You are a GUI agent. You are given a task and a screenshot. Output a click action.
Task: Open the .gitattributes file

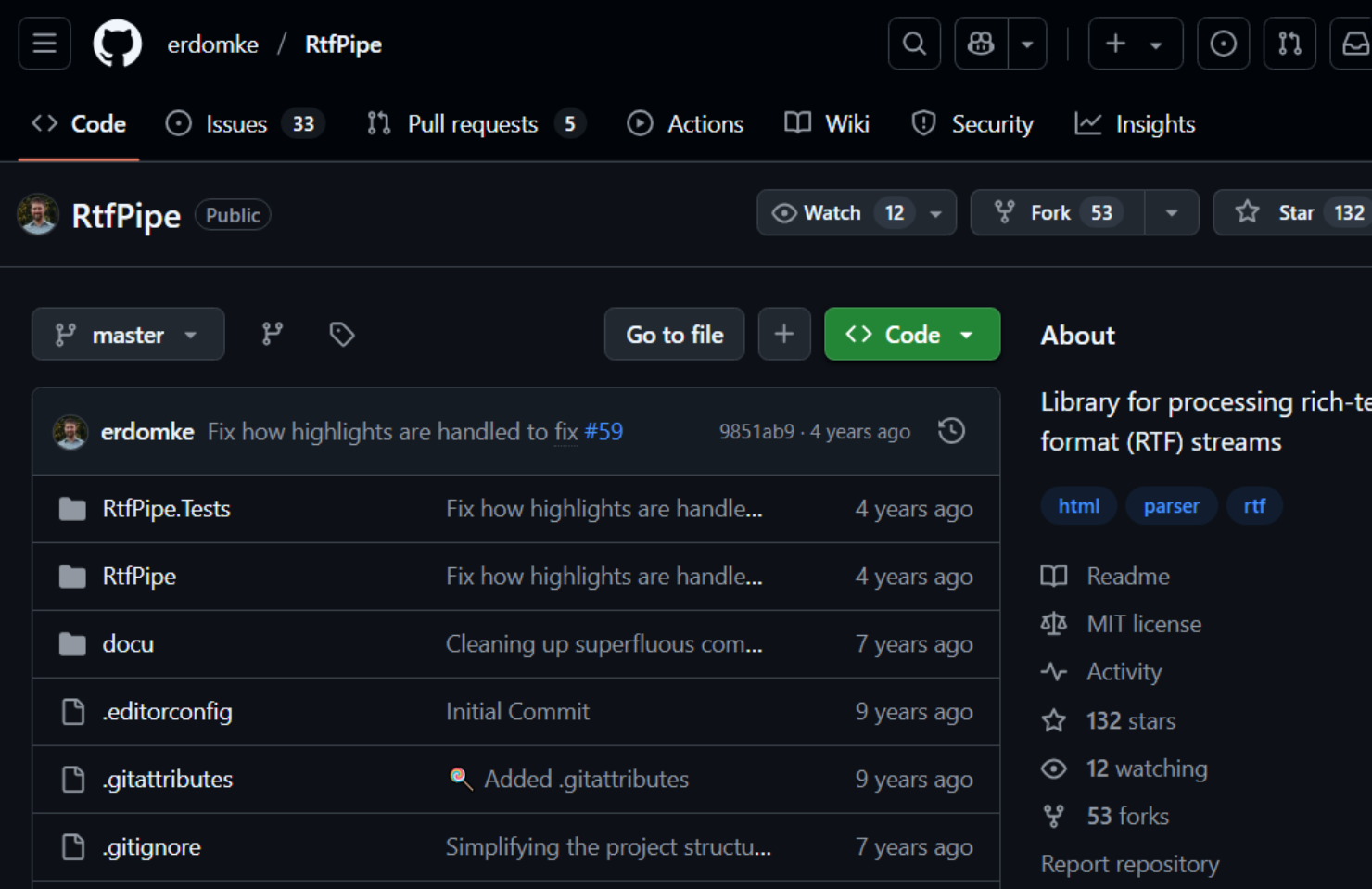(167, 779)
